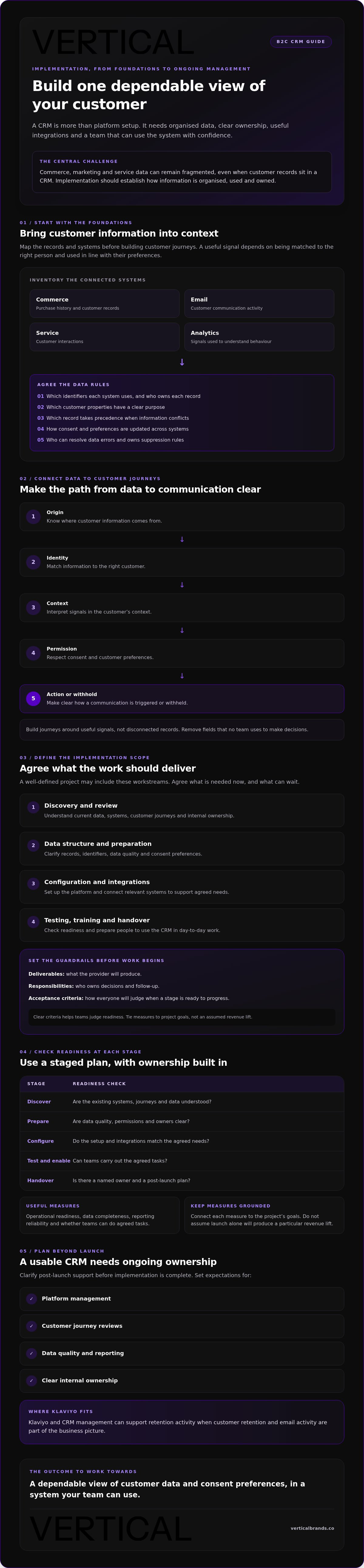Select the Analytics system card
Viewport: 364px width, 1568px height.
(259, 337)
